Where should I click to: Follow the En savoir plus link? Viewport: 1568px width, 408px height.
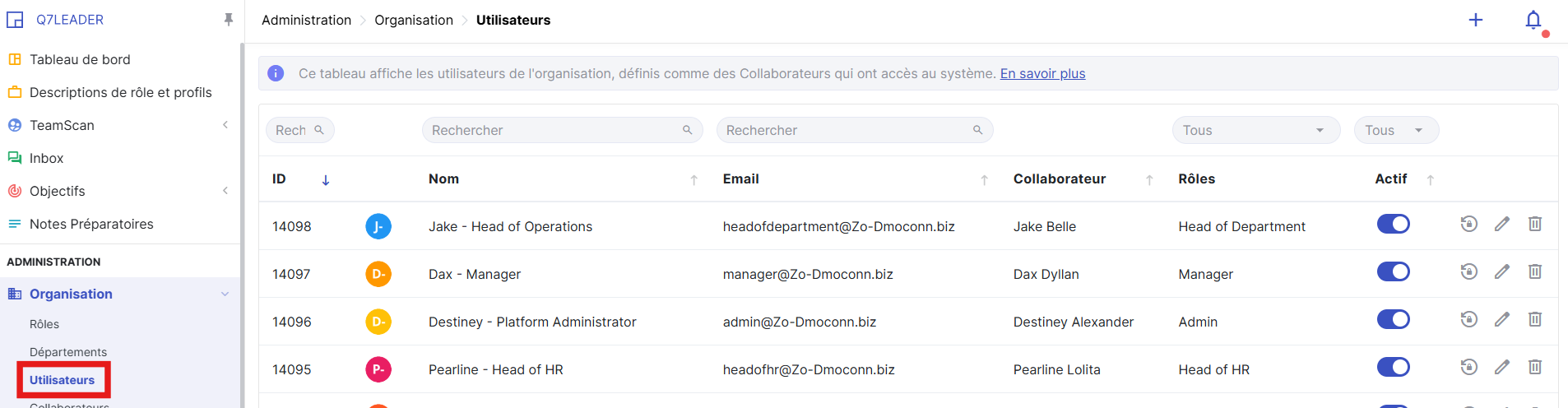pyautogui.click(x=1042, y=74)
